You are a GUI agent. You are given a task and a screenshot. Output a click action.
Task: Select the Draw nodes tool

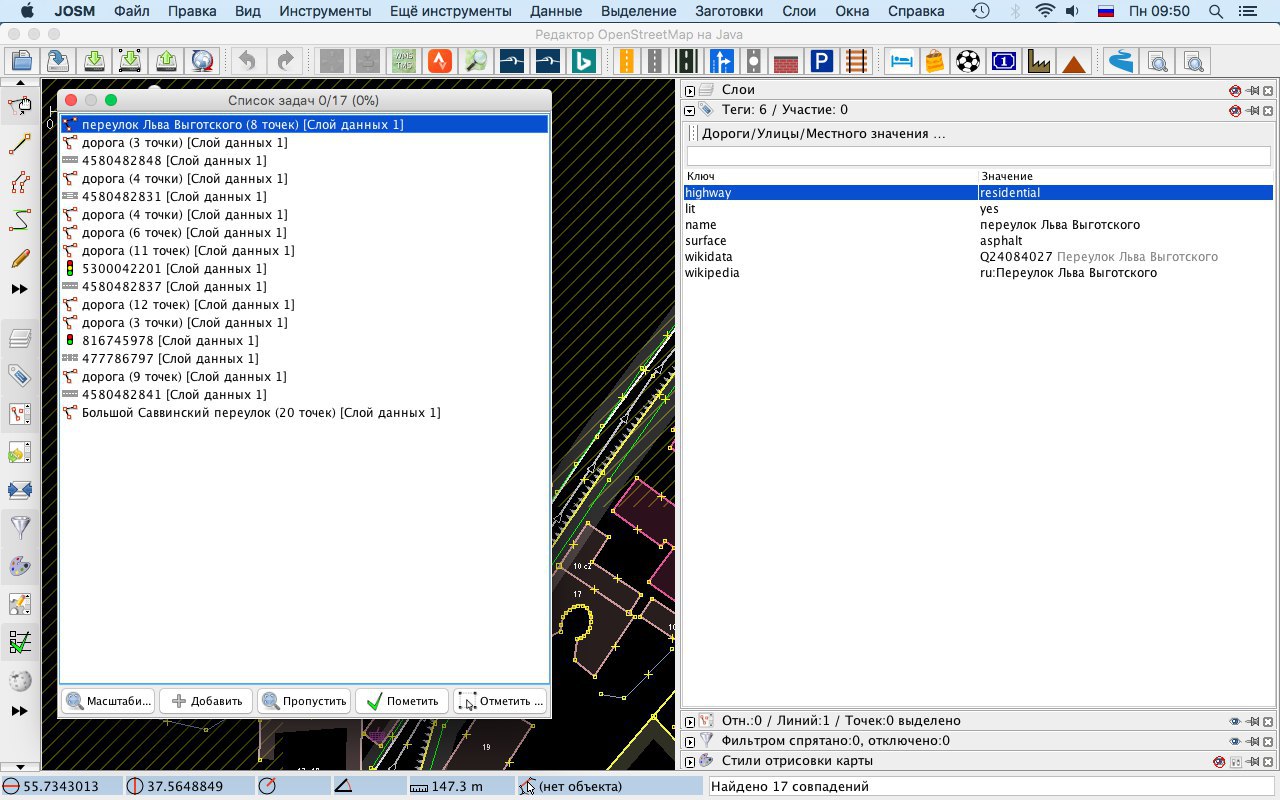pos(20,145)
